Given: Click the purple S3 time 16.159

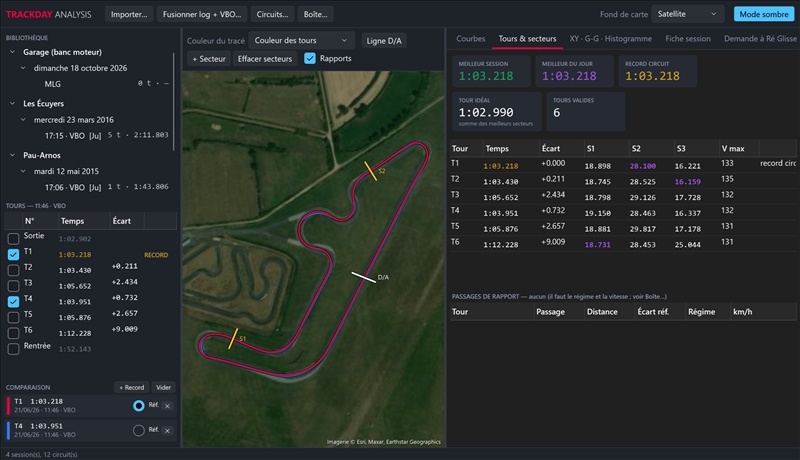Looking at the screenshot, I should click(687, 182).
